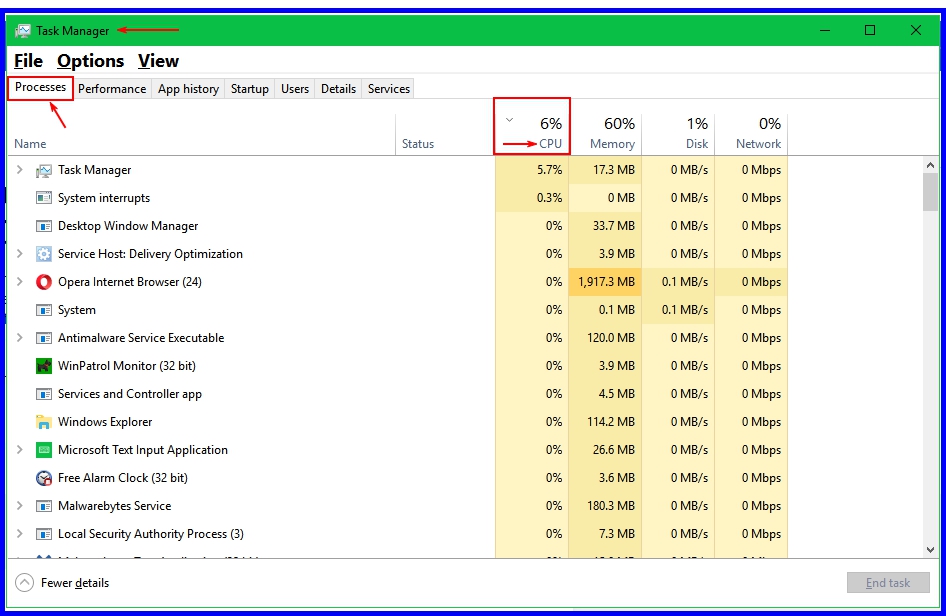Switch to the Startup tab
The height and width of the screenshot is (616, 946).
pyautogui.click(x=250, y=89)
